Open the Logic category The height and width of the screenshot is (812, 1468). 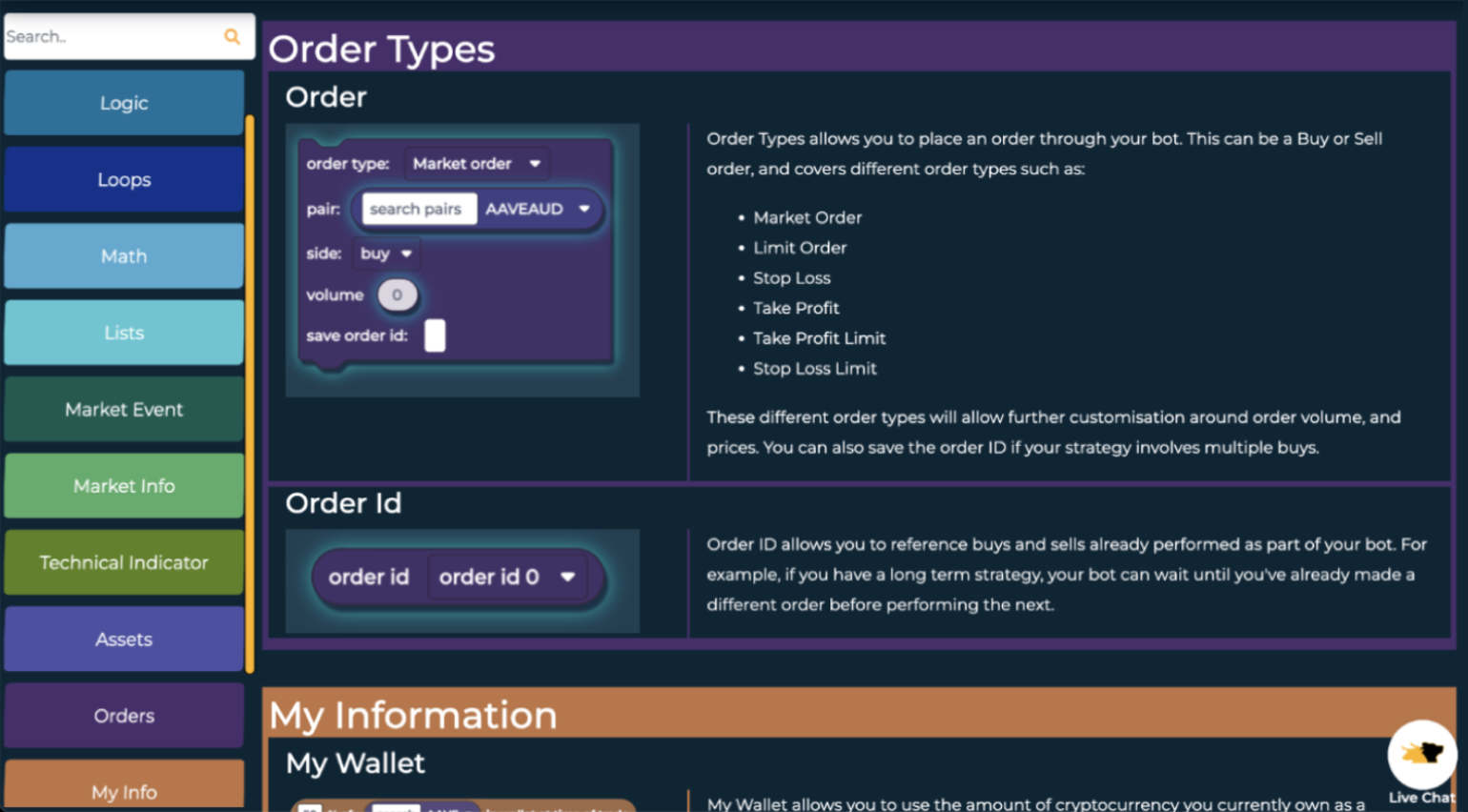click(x=124, y=103)
